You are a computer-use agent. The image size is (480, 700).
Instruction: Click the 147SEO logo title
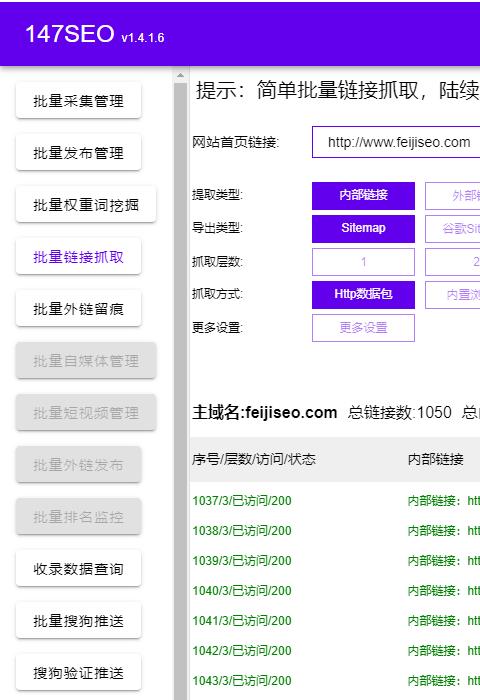(95, 34)
